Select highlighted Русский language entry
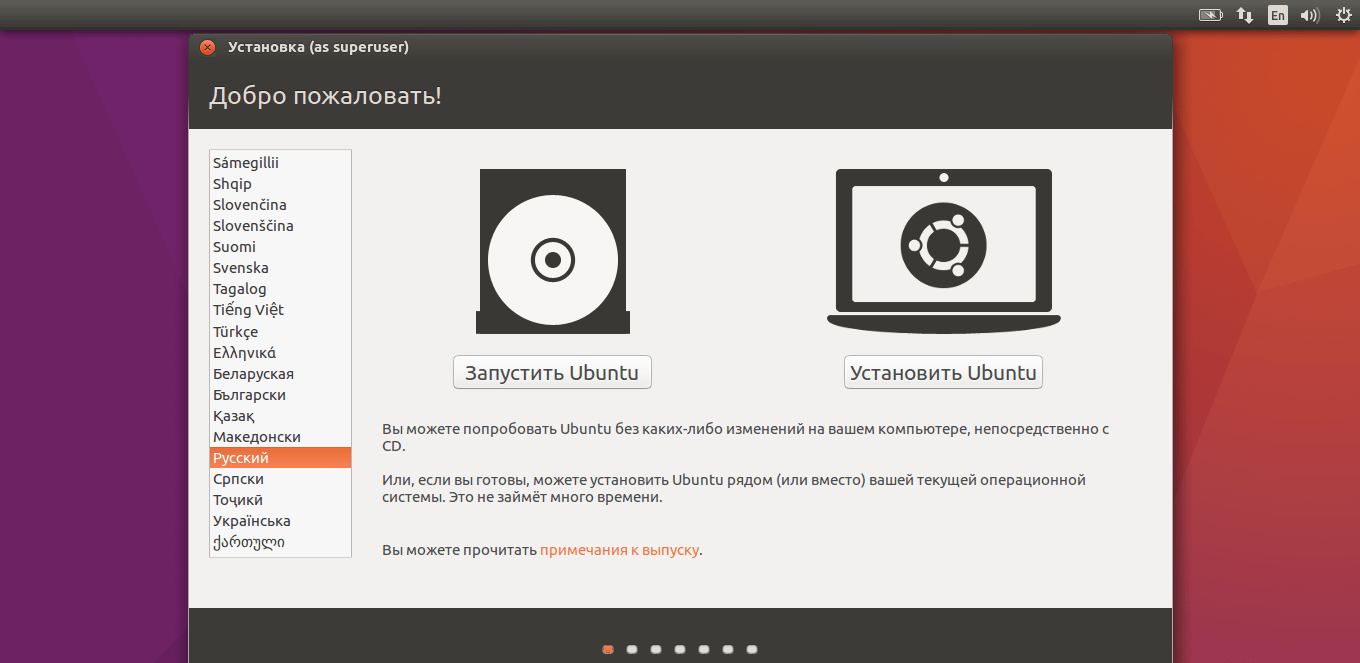The width and height of the screenshot is (1360, 663). (280, 458)
